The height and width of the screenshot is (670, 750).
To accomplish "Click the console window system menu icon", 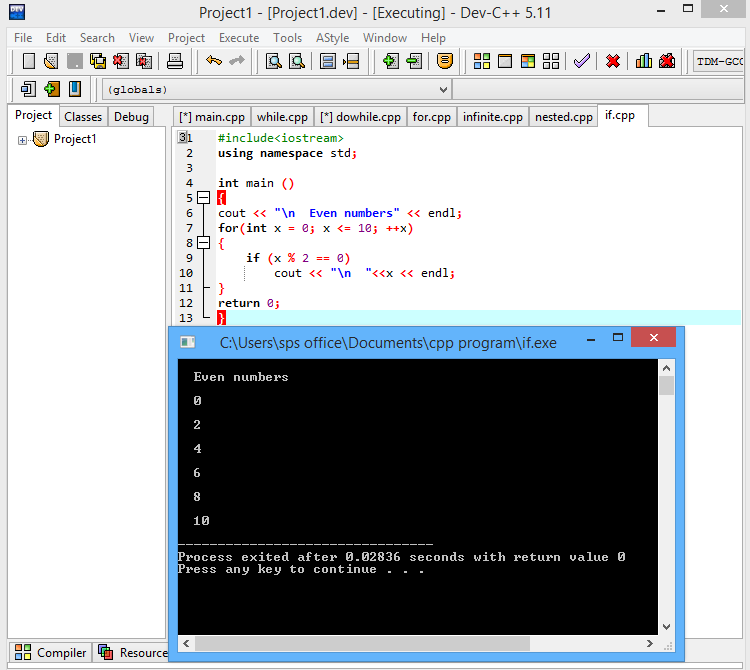I will point(188,342).
